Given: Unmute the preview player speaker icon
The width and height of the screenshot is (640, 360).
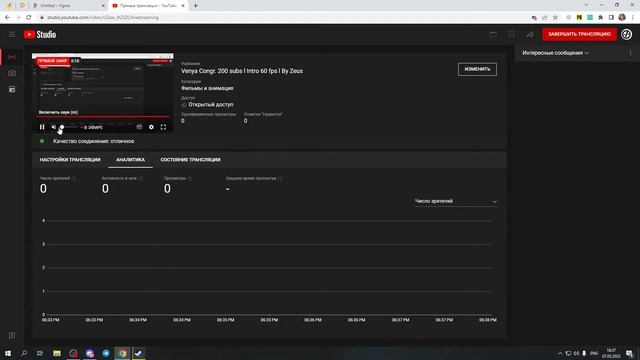Looking at the screenshot, I should pyautogui.click(x=53, y=127).
